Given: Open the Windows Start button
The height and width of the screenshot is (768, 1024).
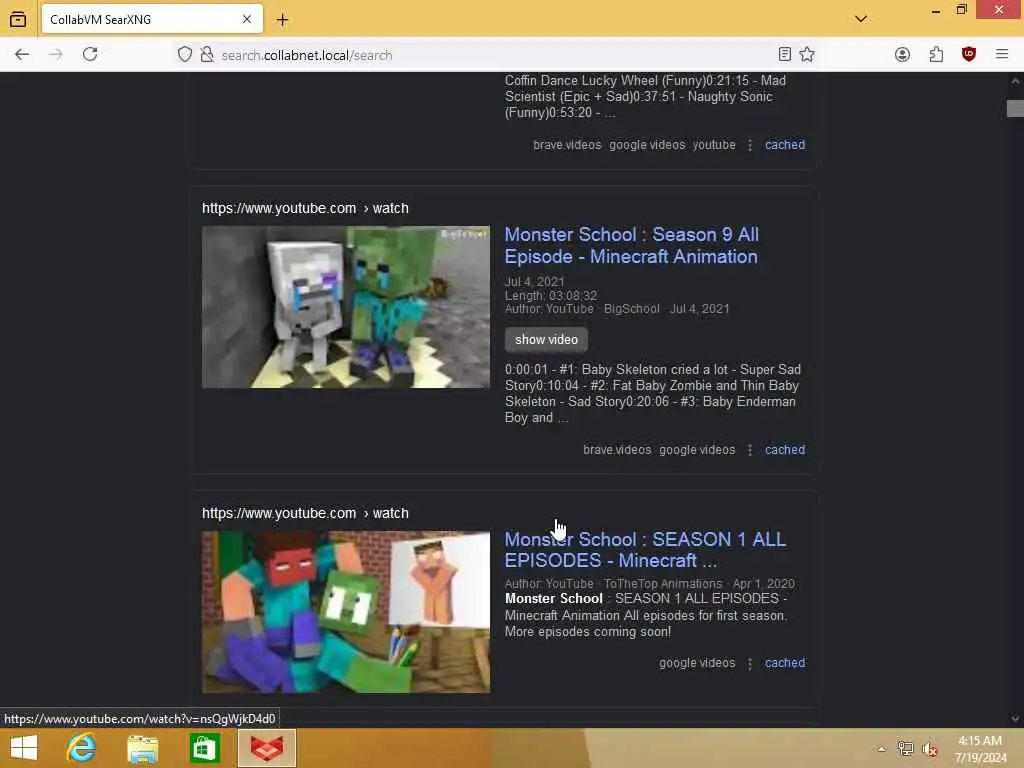Looking at the screenshot, I should click(x=24, y=748).
